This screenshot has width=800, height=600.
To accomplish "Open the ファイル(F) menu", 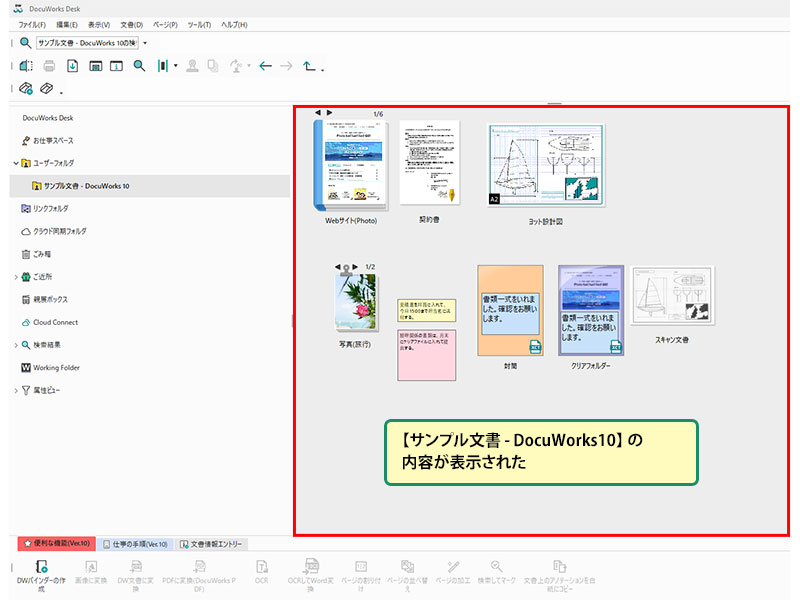I will point(32,24).
